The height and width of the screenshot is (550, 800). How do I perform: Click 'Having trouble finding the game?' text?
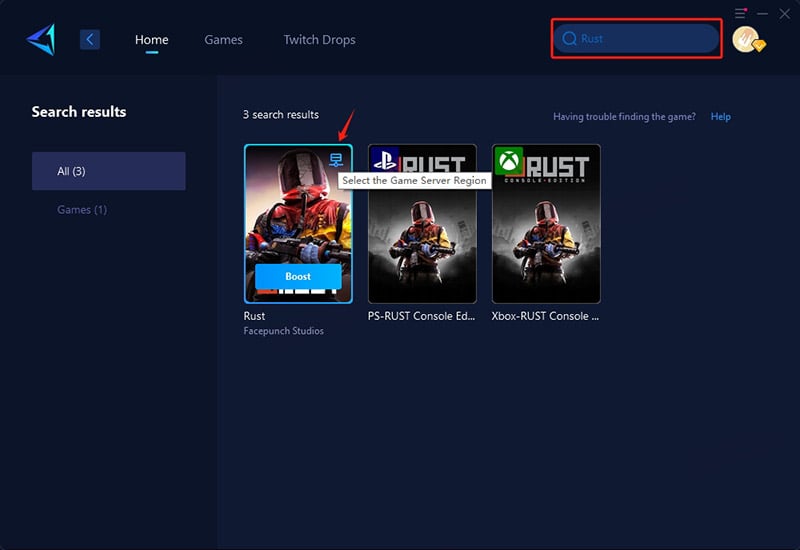pos(624,116)
